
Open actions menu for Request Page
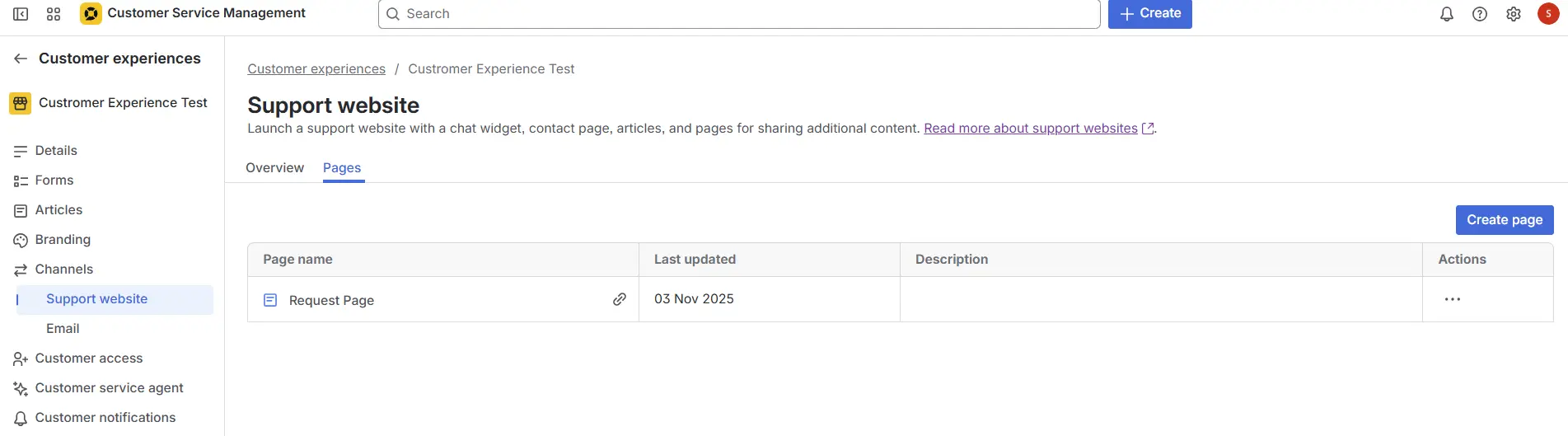click(1452, 299)
